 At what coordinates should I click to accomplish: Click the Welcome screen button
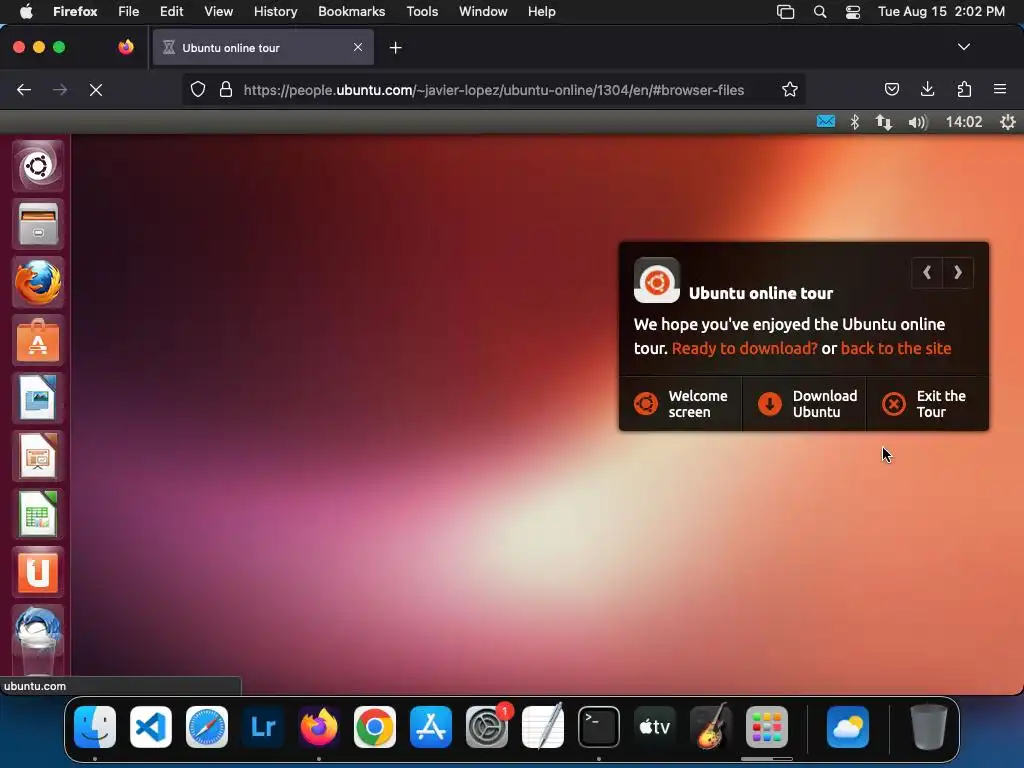click(x=680, y=404)
